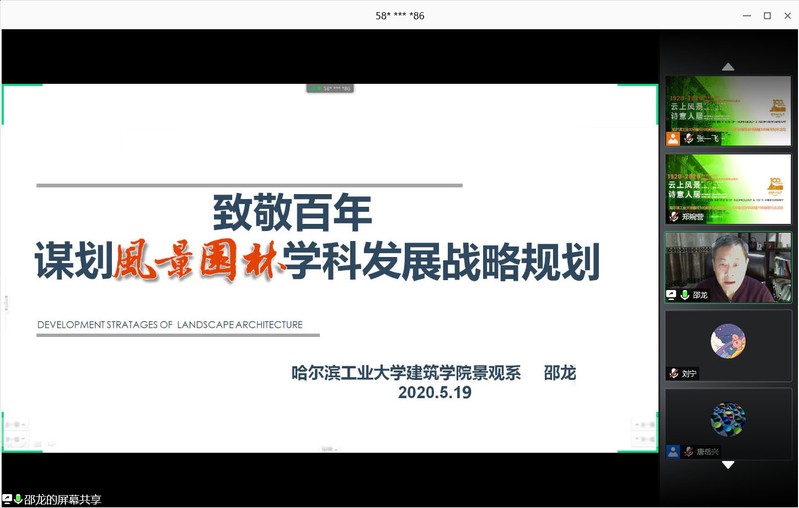The image size is (799, 508).
Task: Select the participant tile for 刘宁
Action: 728,346
